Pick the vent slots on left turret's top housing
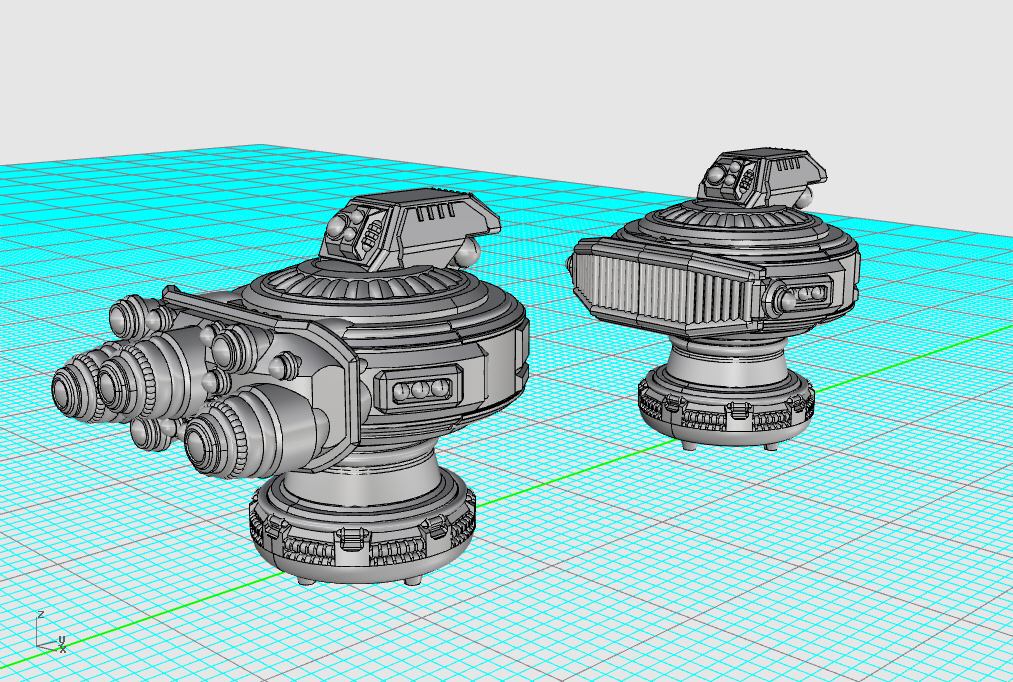The image size is (1013, 682). tap(435, 214)
